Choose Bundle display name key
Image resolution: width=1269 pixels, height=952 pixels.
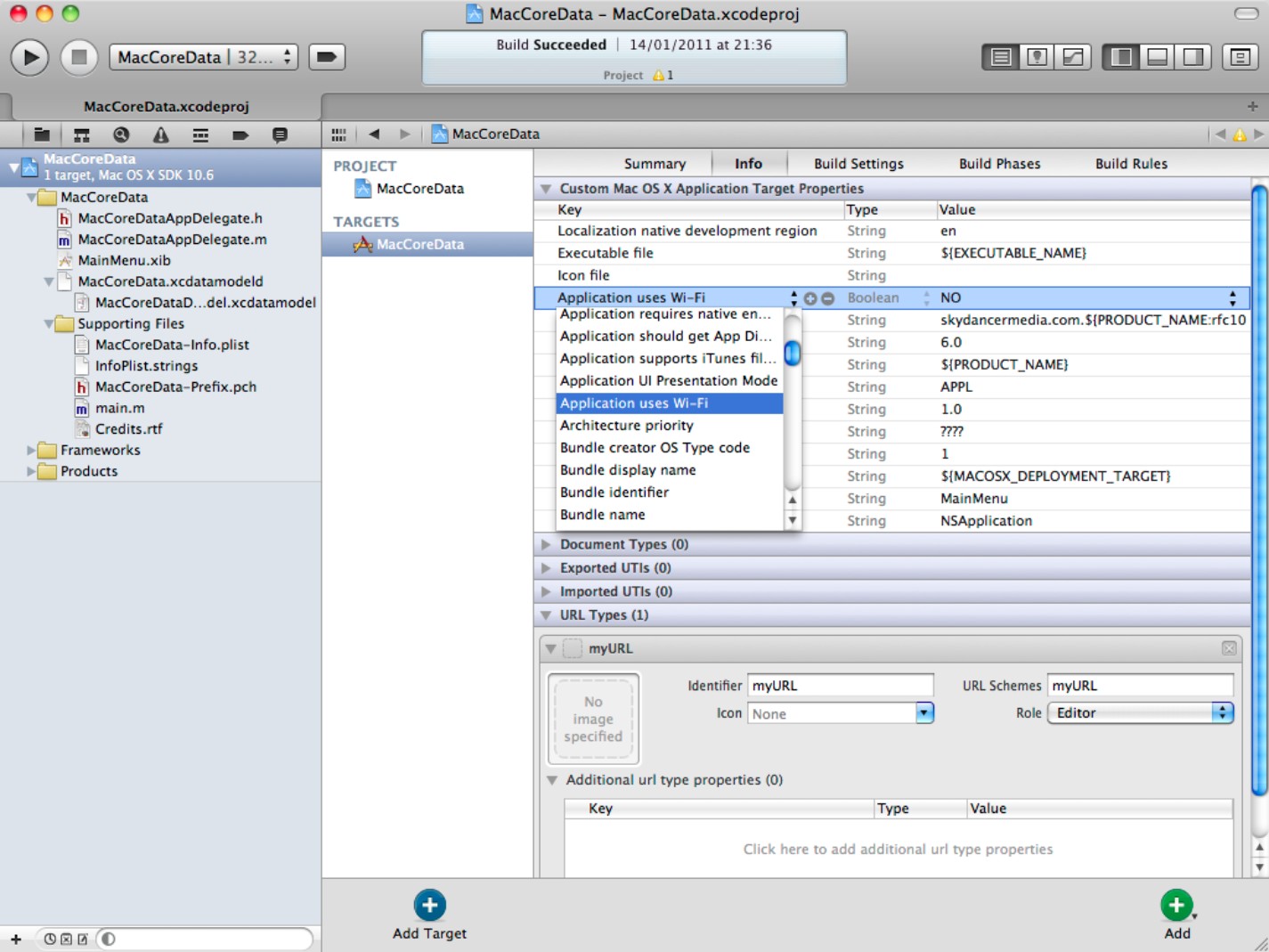click(x=670, y=470)
